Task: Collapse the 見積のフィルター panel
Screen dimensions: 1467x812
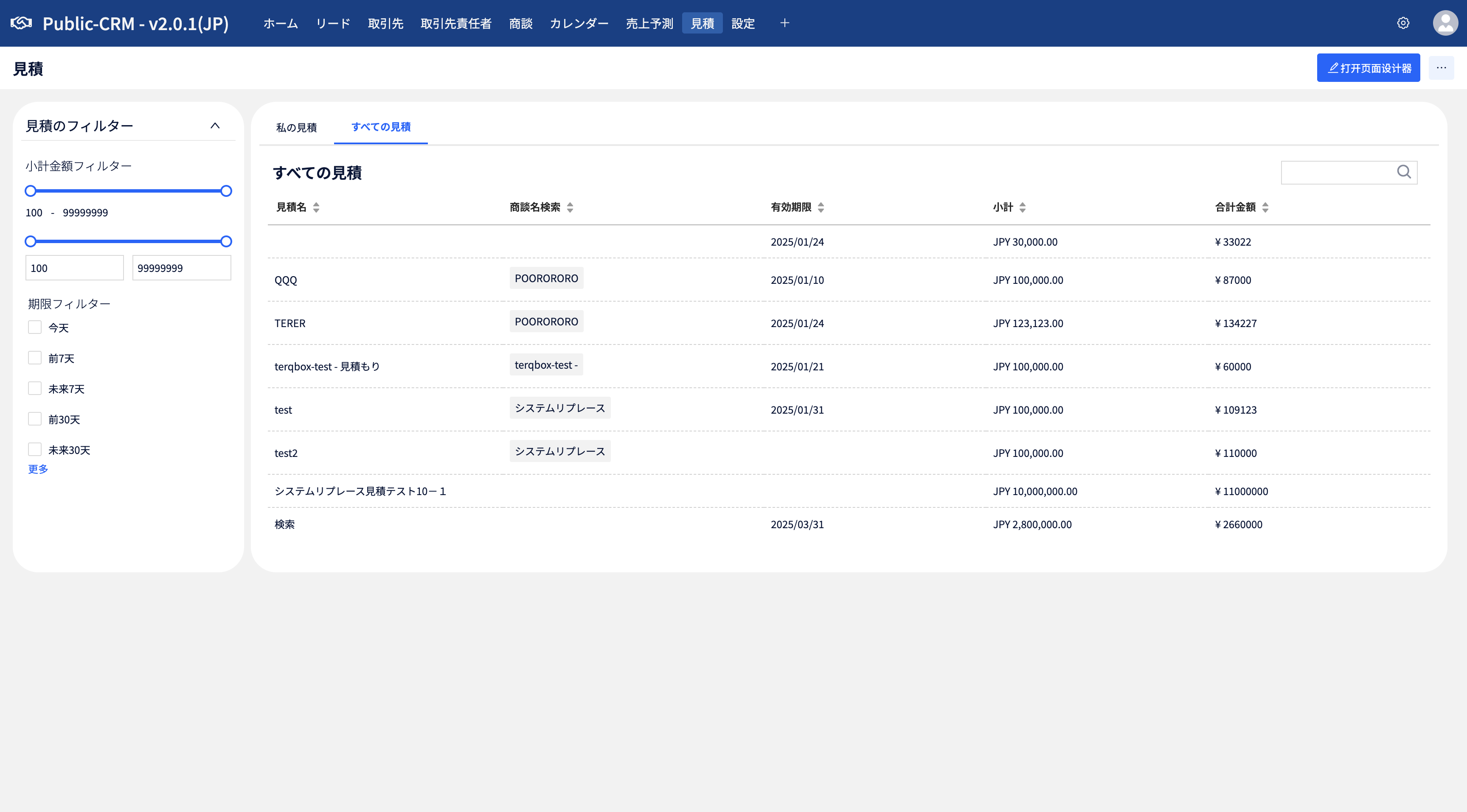Action: pos(215,126)
